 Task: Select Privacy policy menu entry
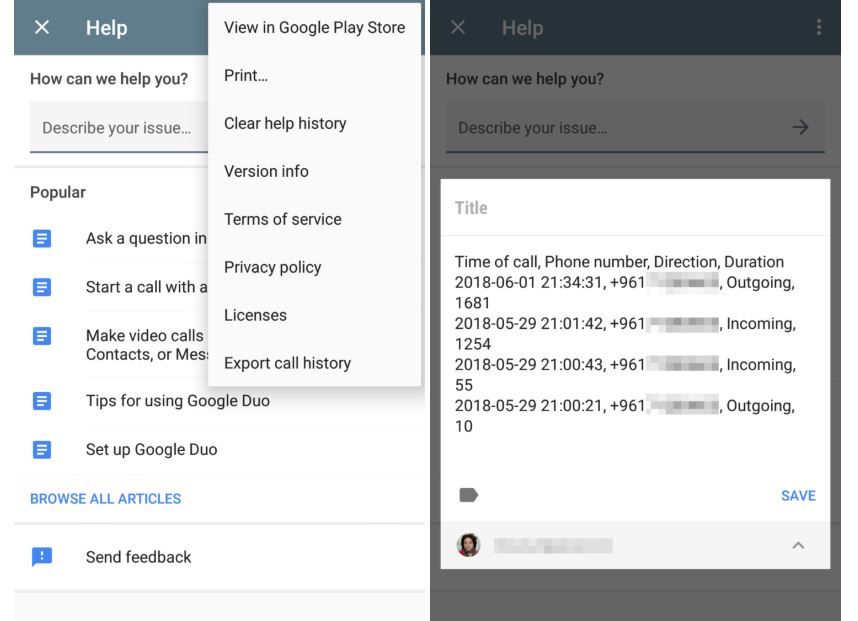tap(272, 267)
